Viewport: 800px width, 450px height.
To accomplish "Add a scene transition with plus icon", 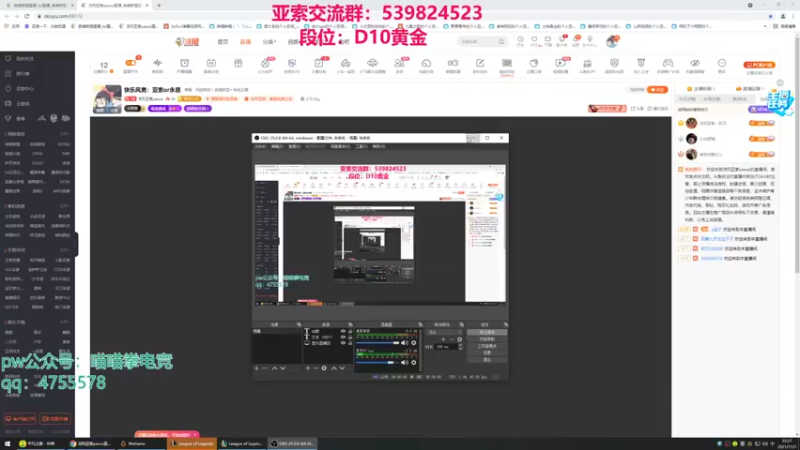I will coord(443,339).
